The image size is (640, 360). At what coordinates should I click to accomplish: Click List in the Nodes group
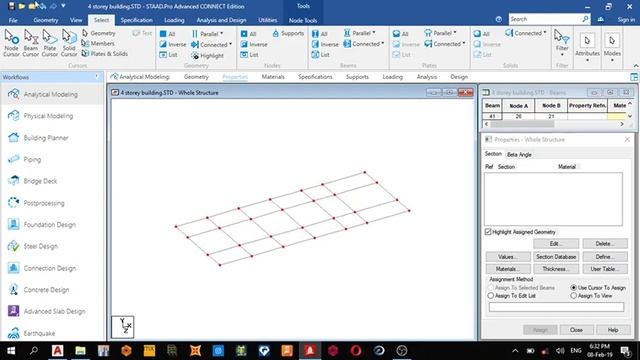coord(249,55)
